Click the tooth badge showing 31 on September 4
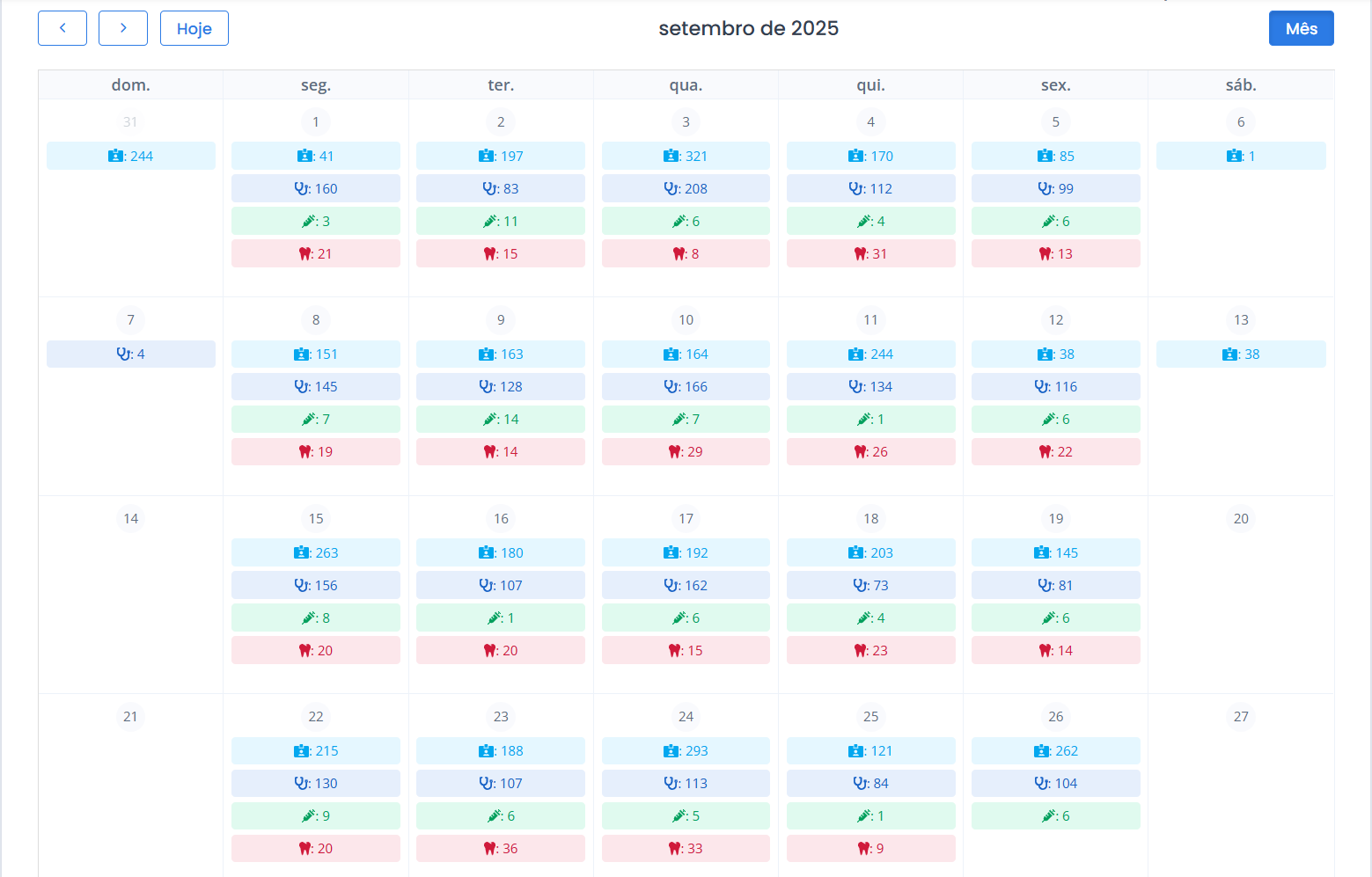 click(870, 253)
